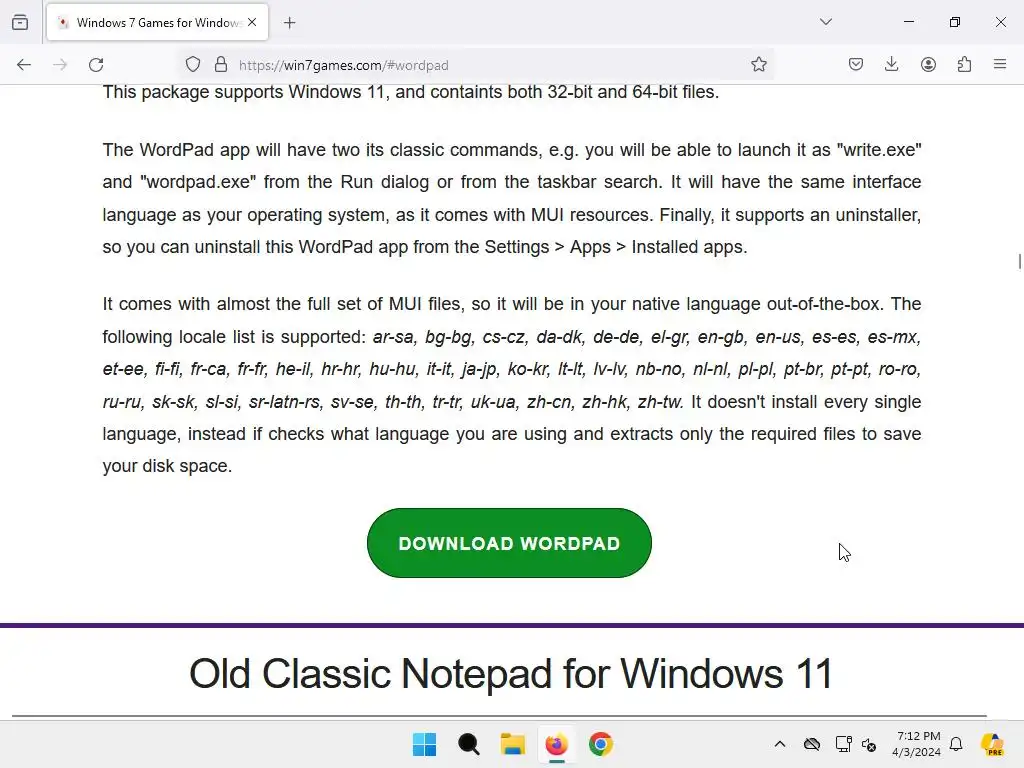
Task: Launch Google Chrome from taskbar
Action: [601, 744]
